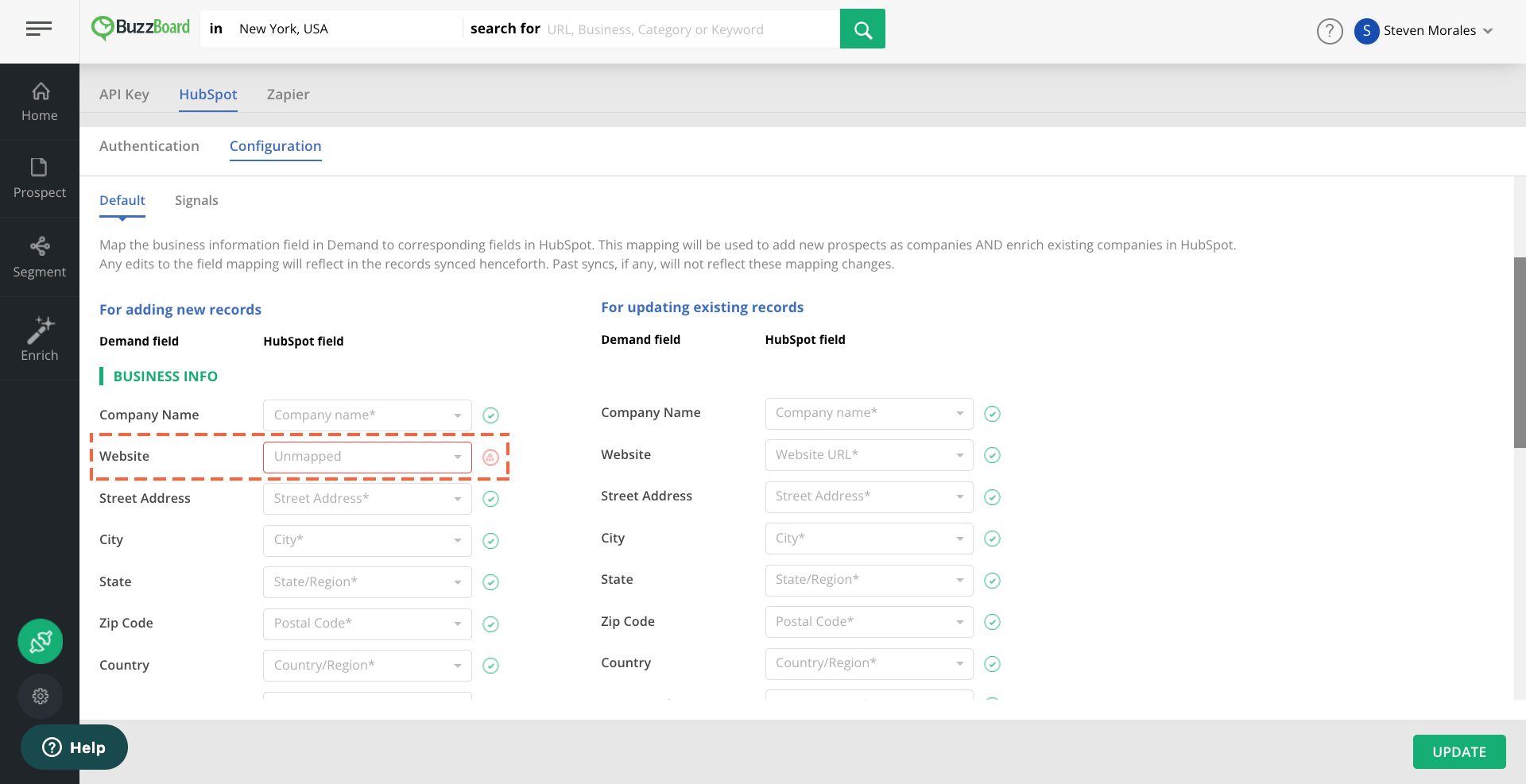This screenshot has height=784, width=1526.
Task: Click the check icon beside Website URL for existing records
Action: point(993,455)
